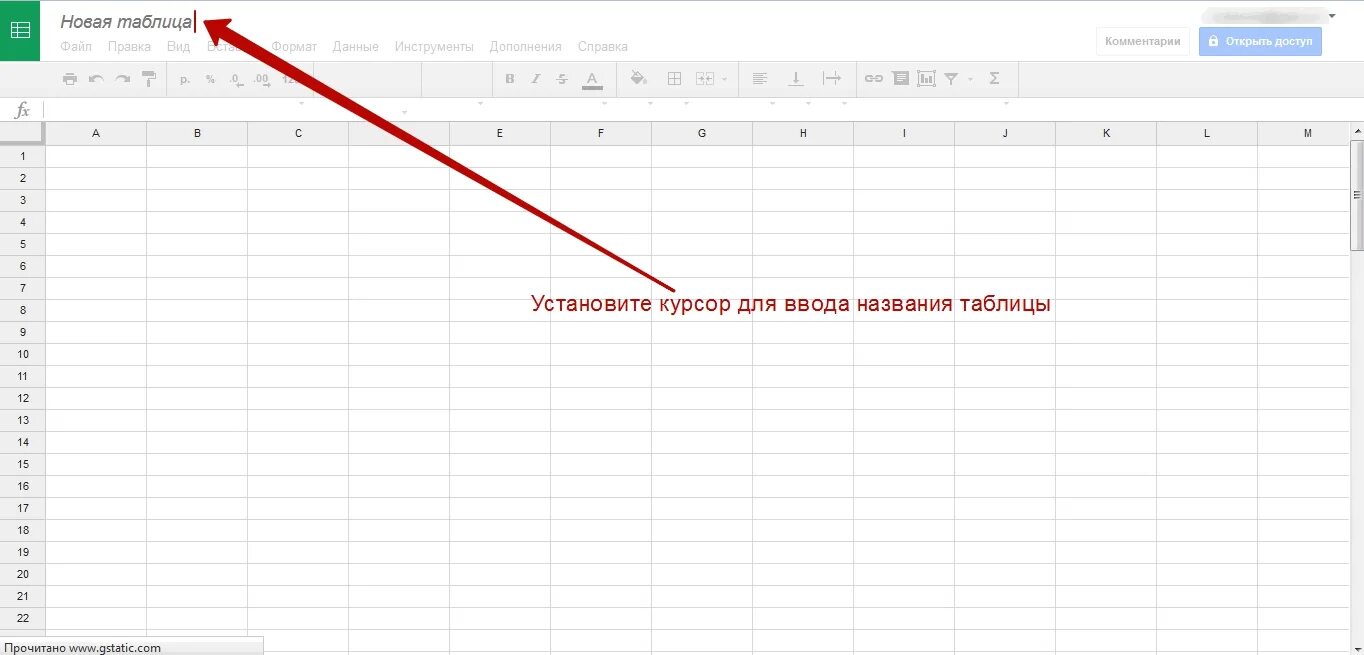The image size is (1364, 655).
Task: Click the Комментарии button
Action: pos(1143,41)
